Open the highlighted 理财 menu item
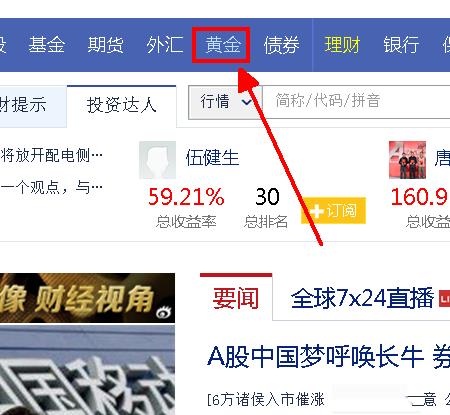 (x=342, y=45)
